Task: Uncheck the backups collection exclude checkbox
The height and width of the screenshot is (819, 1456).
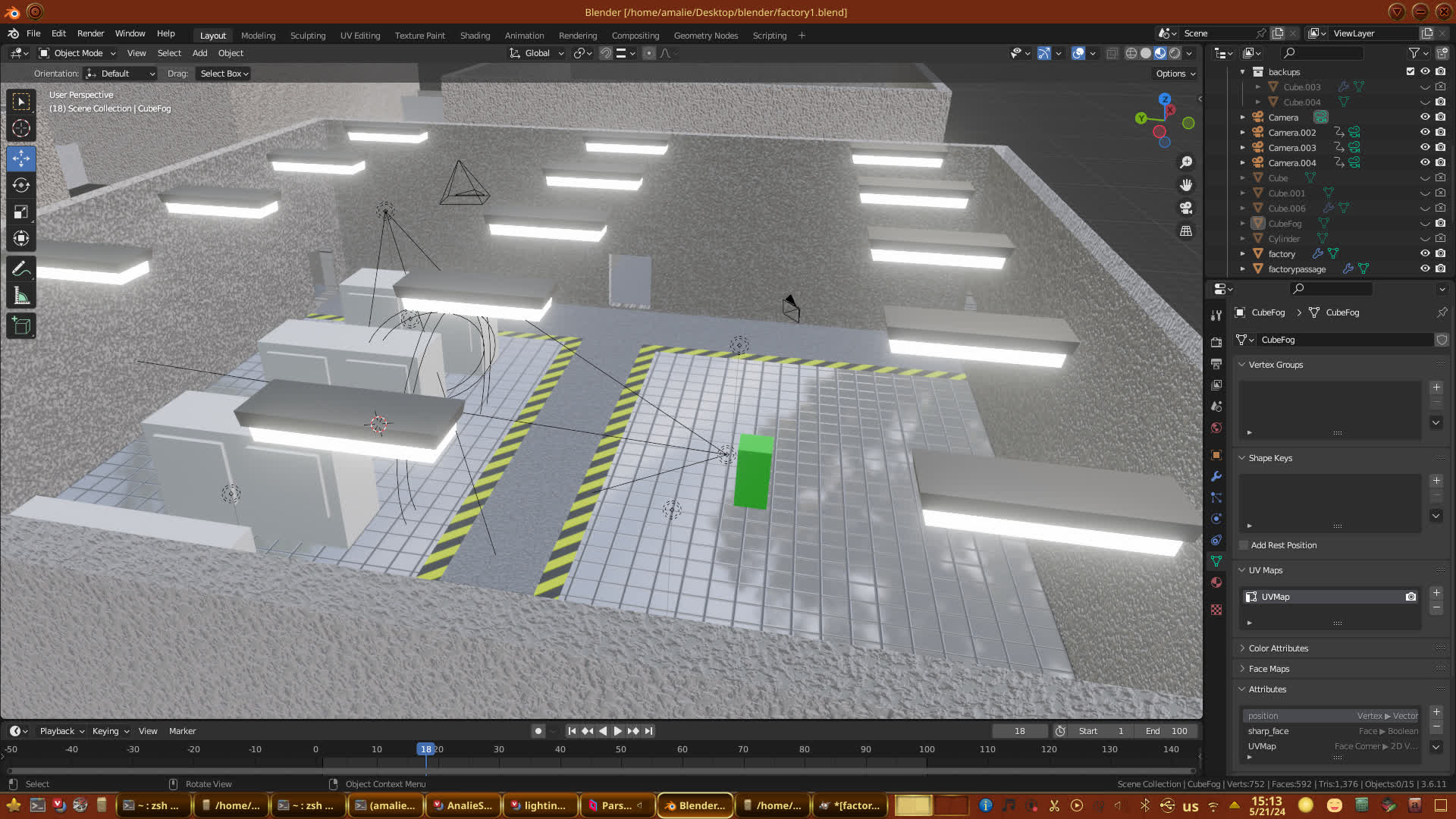Action: [x=1410, y=71]
